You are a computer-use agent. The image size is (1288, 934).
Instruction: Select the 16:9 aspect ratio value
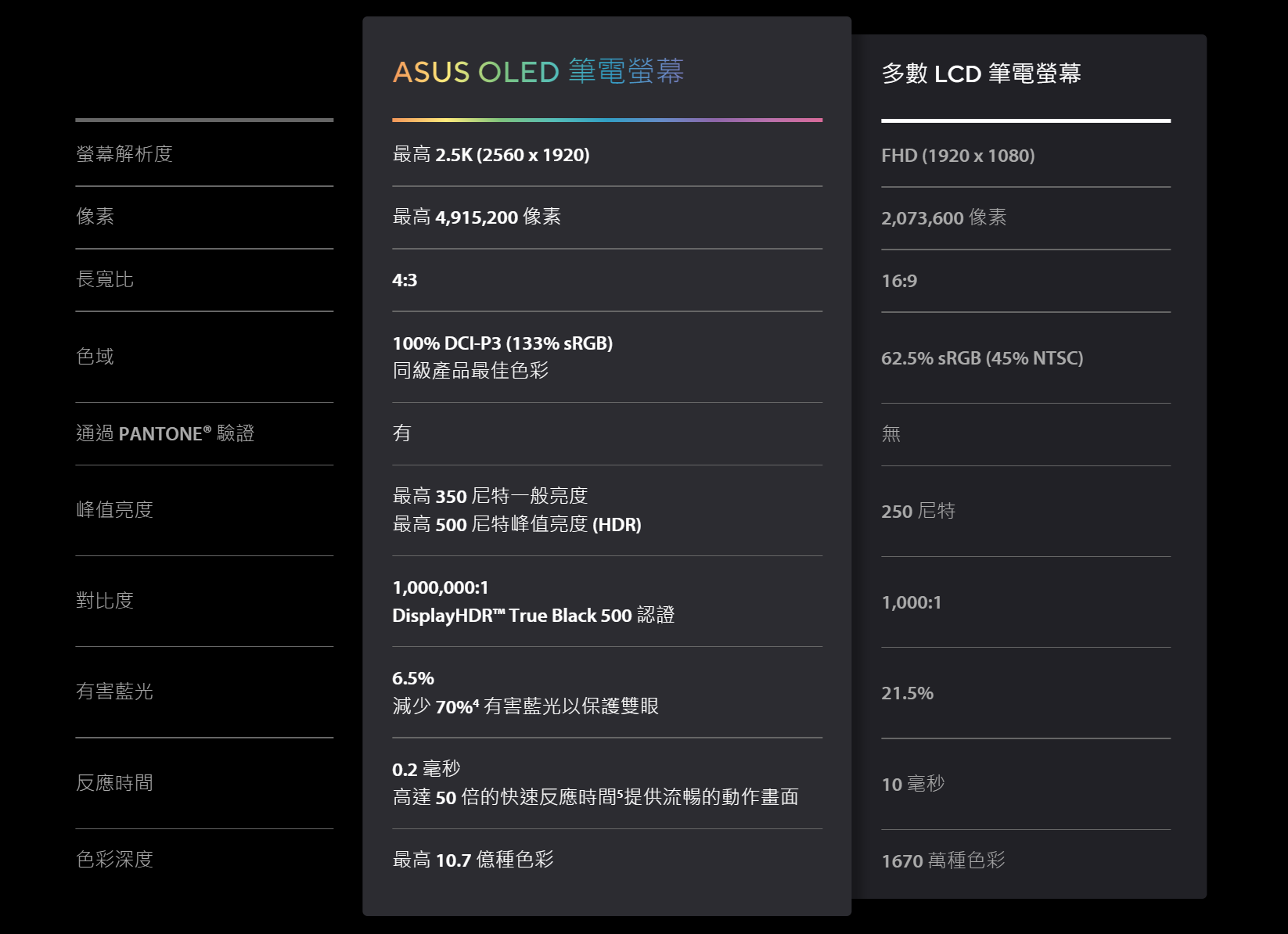pos(898,281)
